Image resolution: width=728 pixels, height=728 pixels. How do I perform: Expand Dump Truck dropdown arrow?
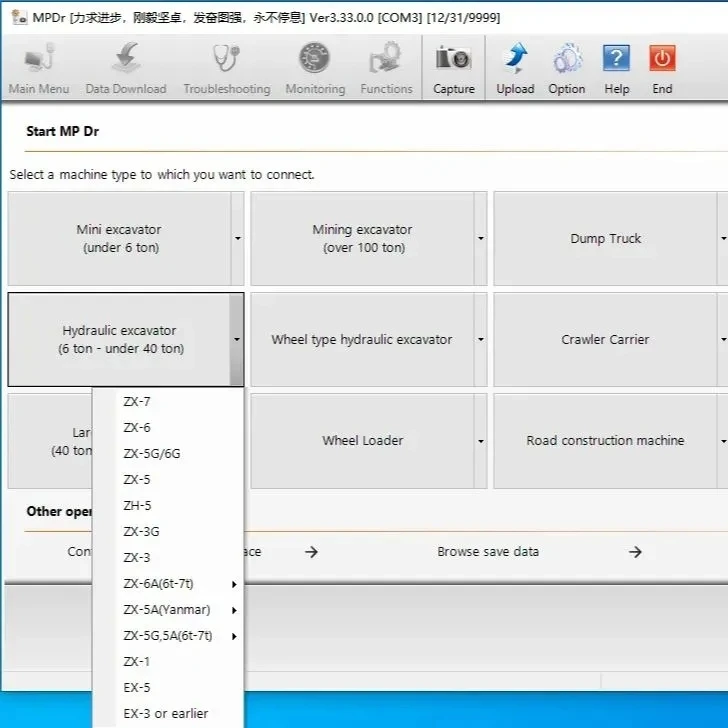click(723, 238)
